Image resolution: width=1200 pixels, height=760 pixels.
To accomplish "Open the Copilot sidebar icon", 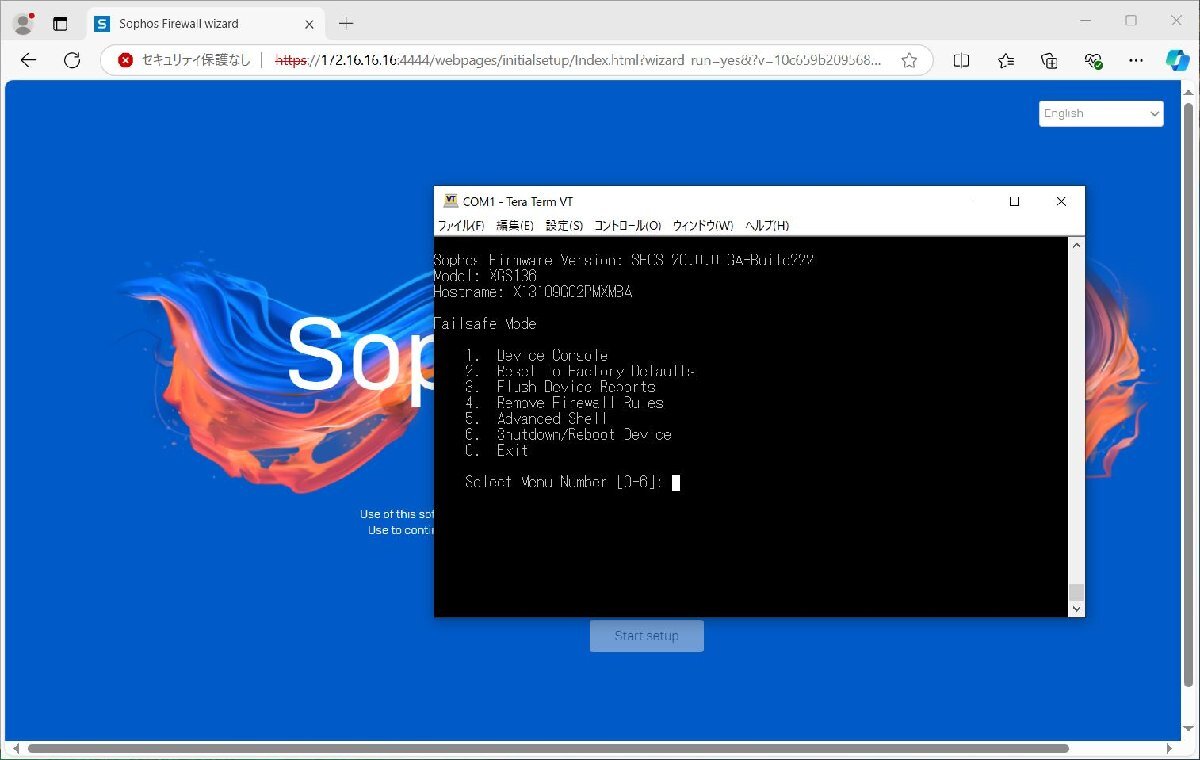I will [x=1177, y=60].
